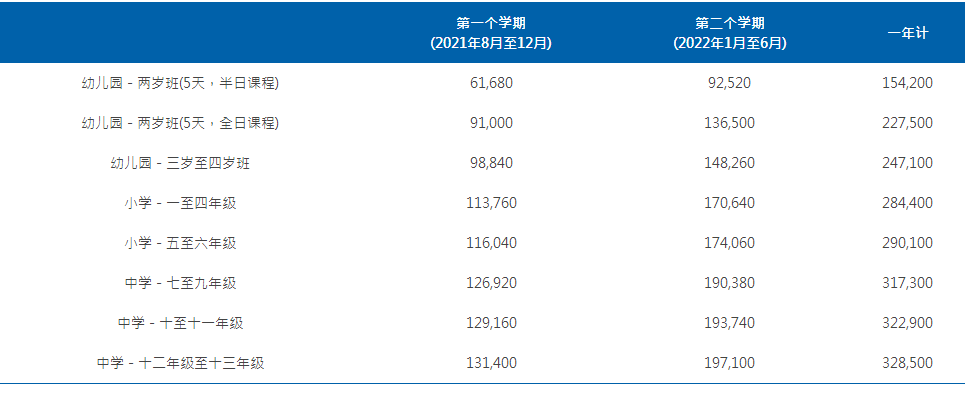
Task: Click the 328,500 yearly total cell
Action: (907, 363)
